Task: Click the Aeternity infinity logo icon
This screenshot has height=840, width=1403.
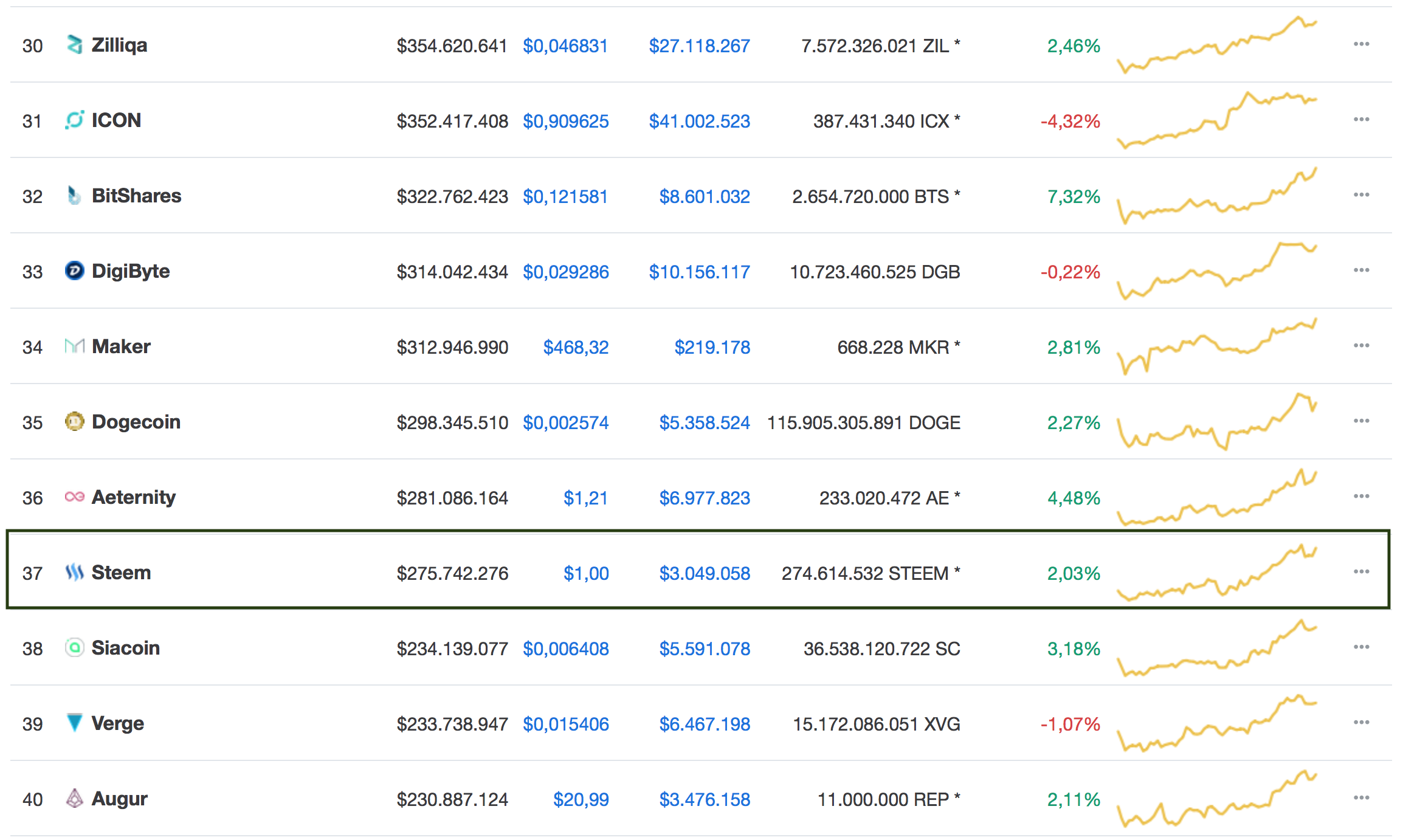Action: click(x=74, y=497)
